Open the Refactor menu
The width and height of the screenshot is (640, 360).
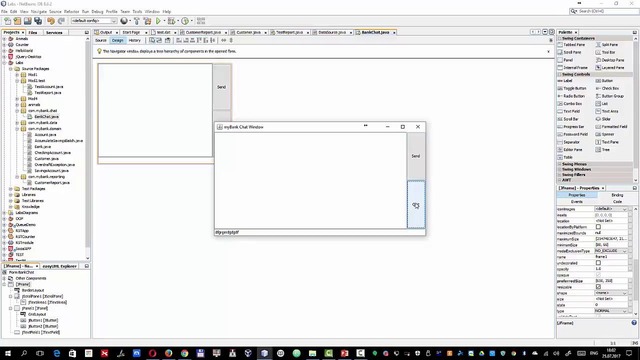point(71,11)
